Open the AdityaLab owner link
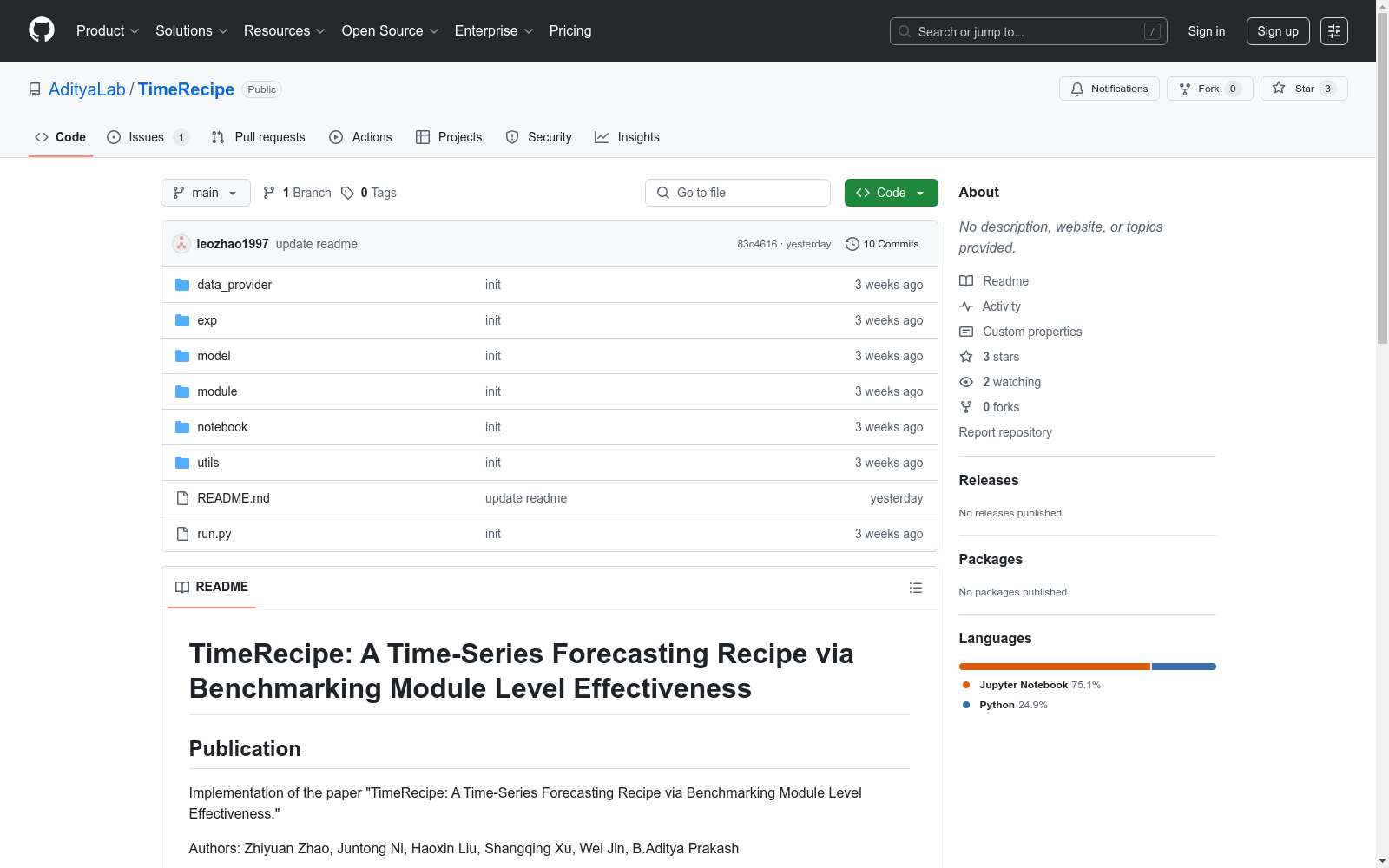1389x868 pixels. [87, 89]
